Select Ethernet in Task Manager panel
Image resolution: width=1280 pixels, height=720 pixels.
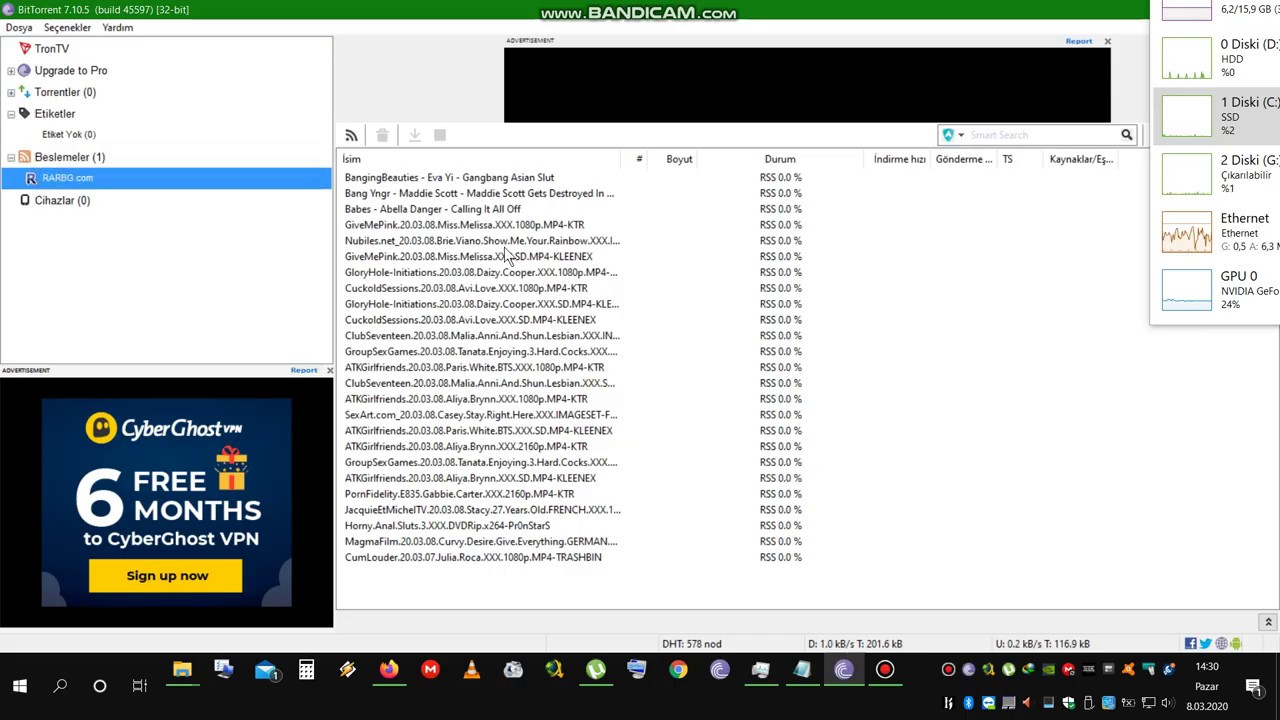[x=1216, y=232]
